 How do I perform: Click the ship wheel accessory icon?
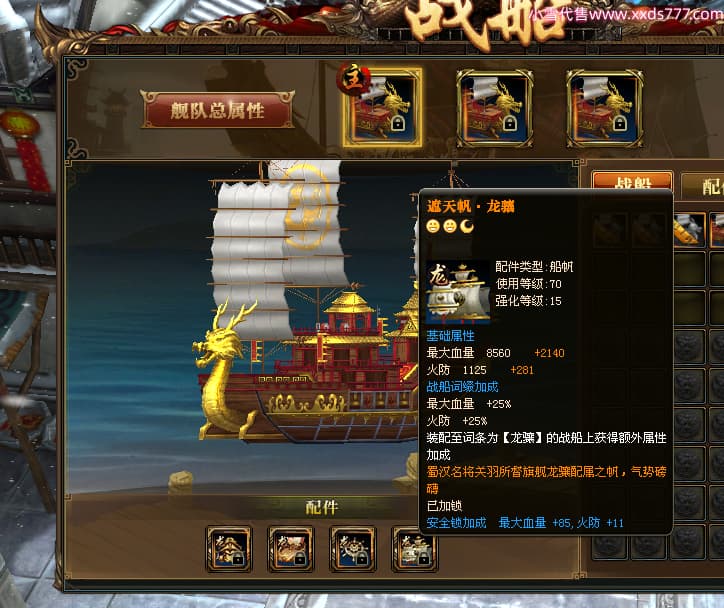[352, 549]
